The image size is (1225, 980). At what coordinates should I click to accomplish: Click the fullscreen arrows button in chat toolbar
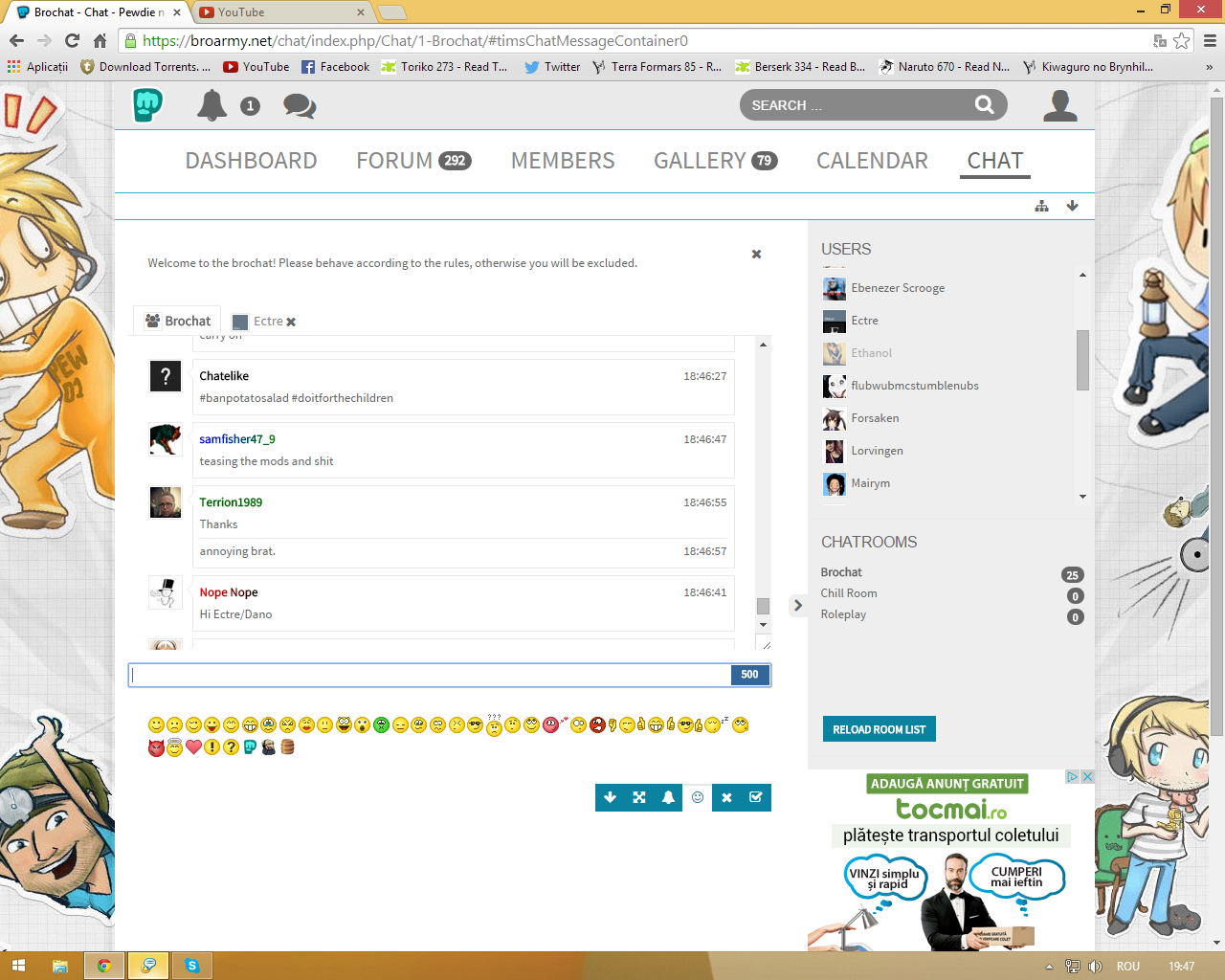click(x=639, y=797)
